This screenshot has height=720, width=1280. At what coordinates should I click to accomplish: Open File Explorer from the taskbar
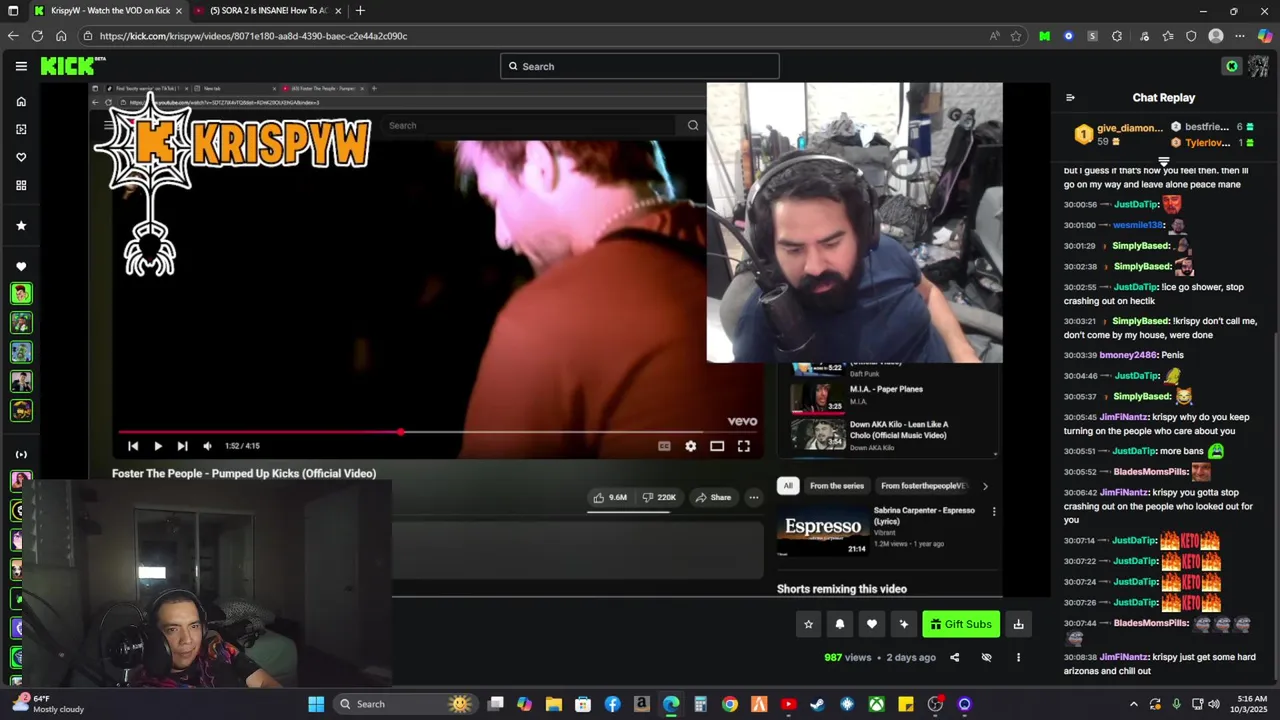click(553, 704)
